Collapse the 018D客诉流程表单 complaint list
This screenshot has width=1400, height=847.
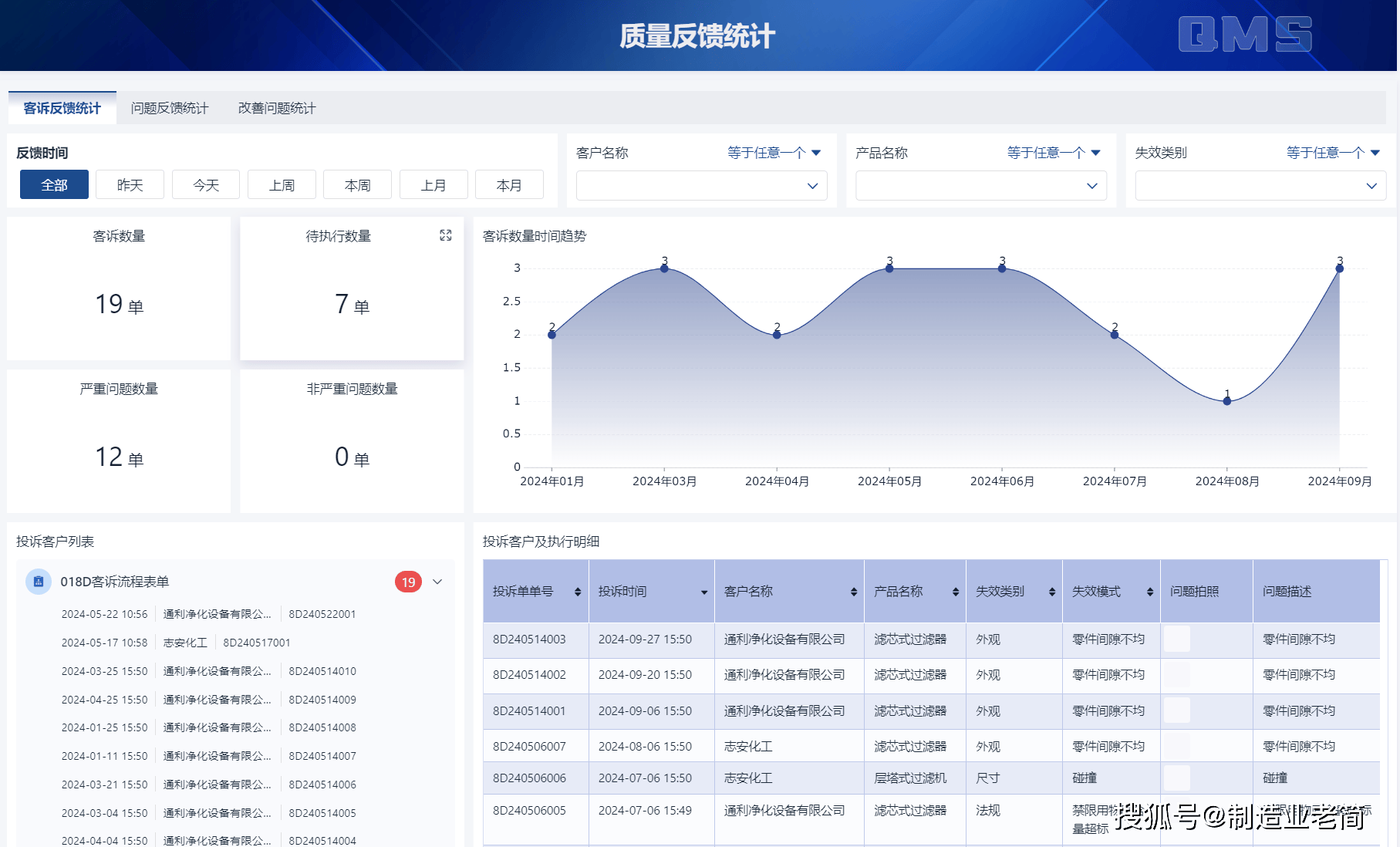[437, 582]
